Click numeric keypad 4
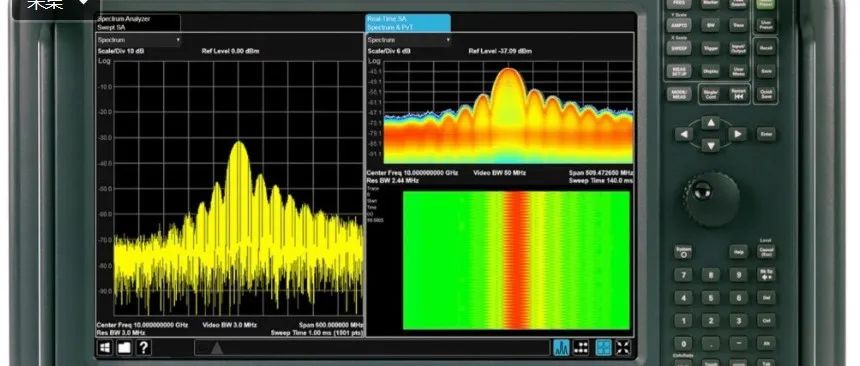Image resolution: width=860 pixels, height=366 pixels. [x=683, y=298]
